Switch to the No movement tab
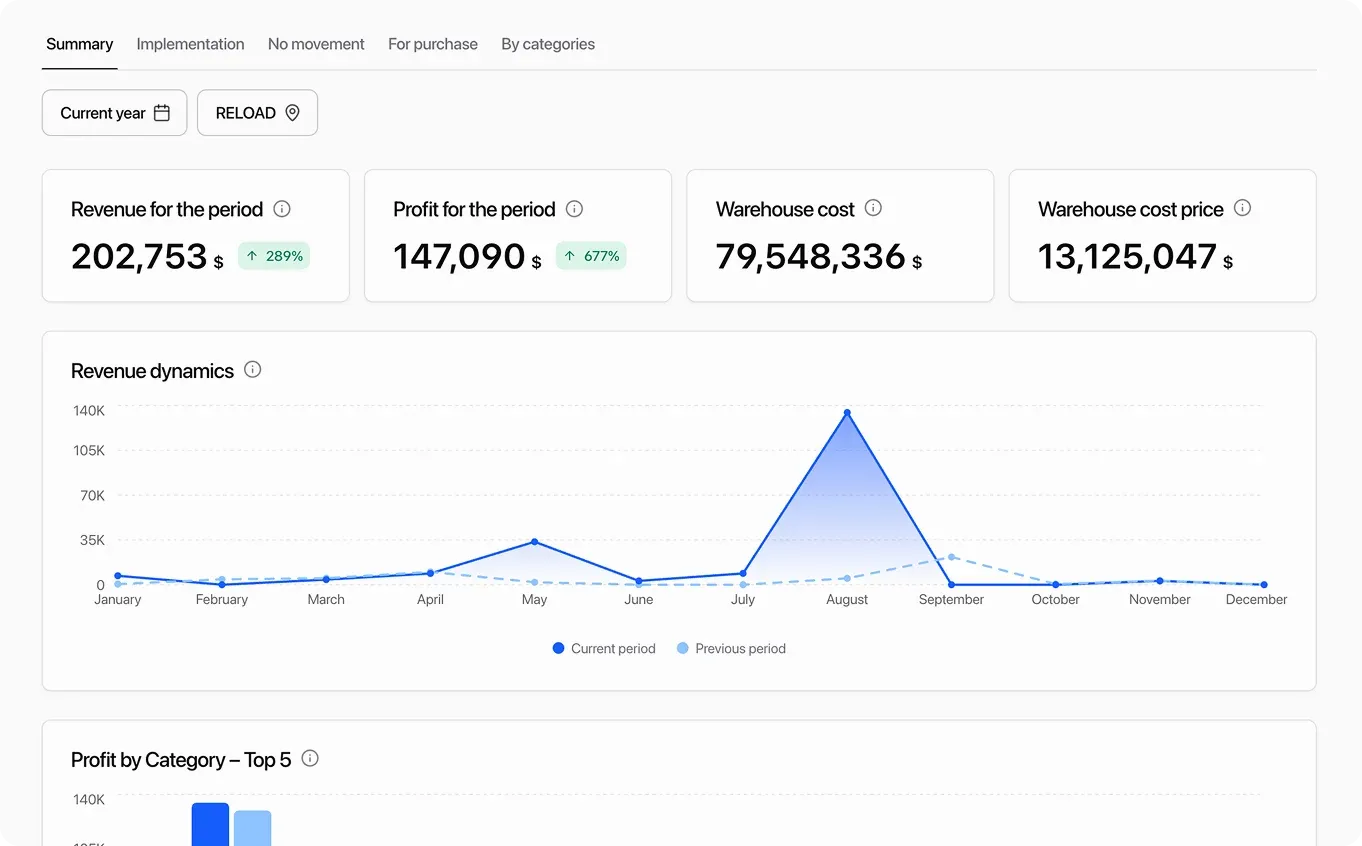The height and width of the screenshot is (846, 1362). (x=316, y=44)
